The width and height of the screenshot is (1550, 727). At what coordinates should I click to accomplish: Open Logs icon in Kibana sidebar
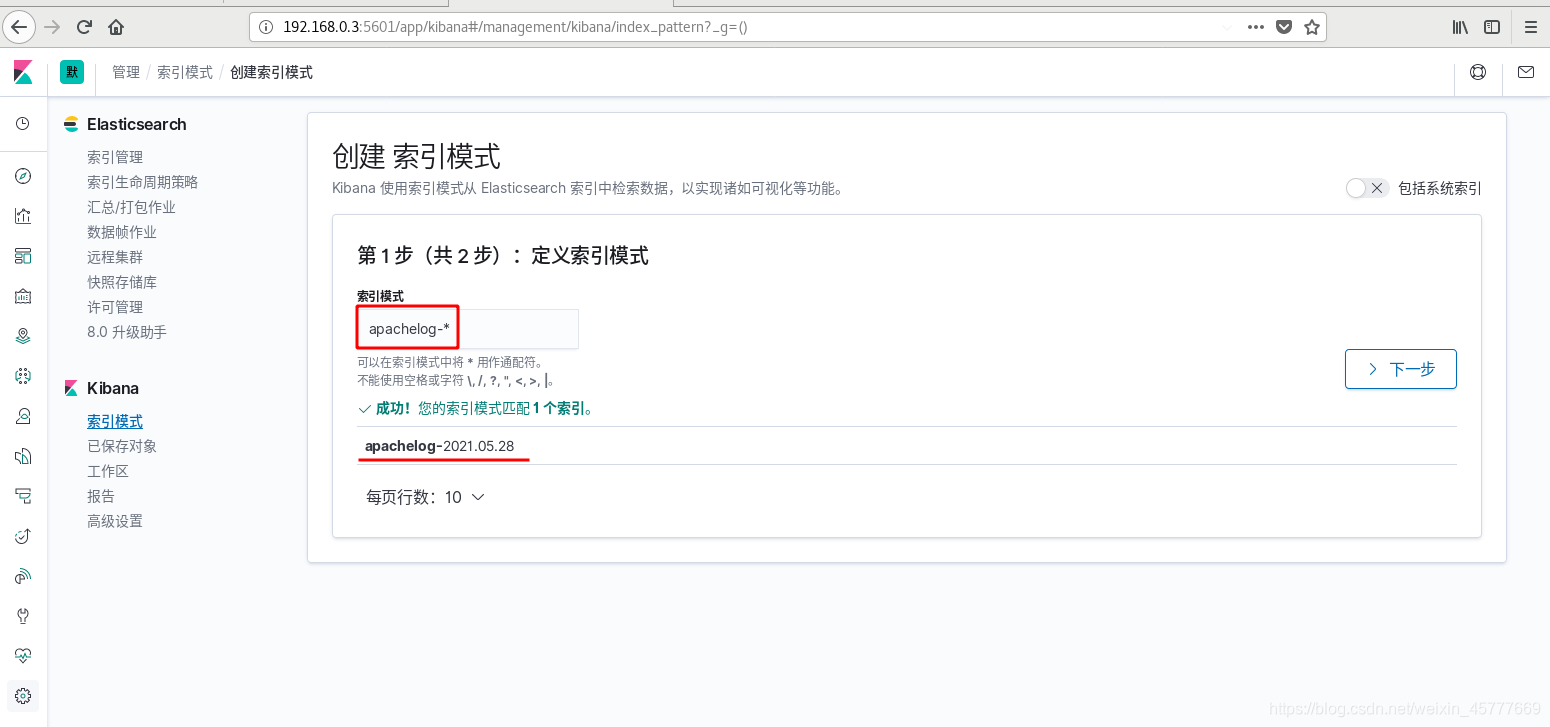click(x=23, y=456)
